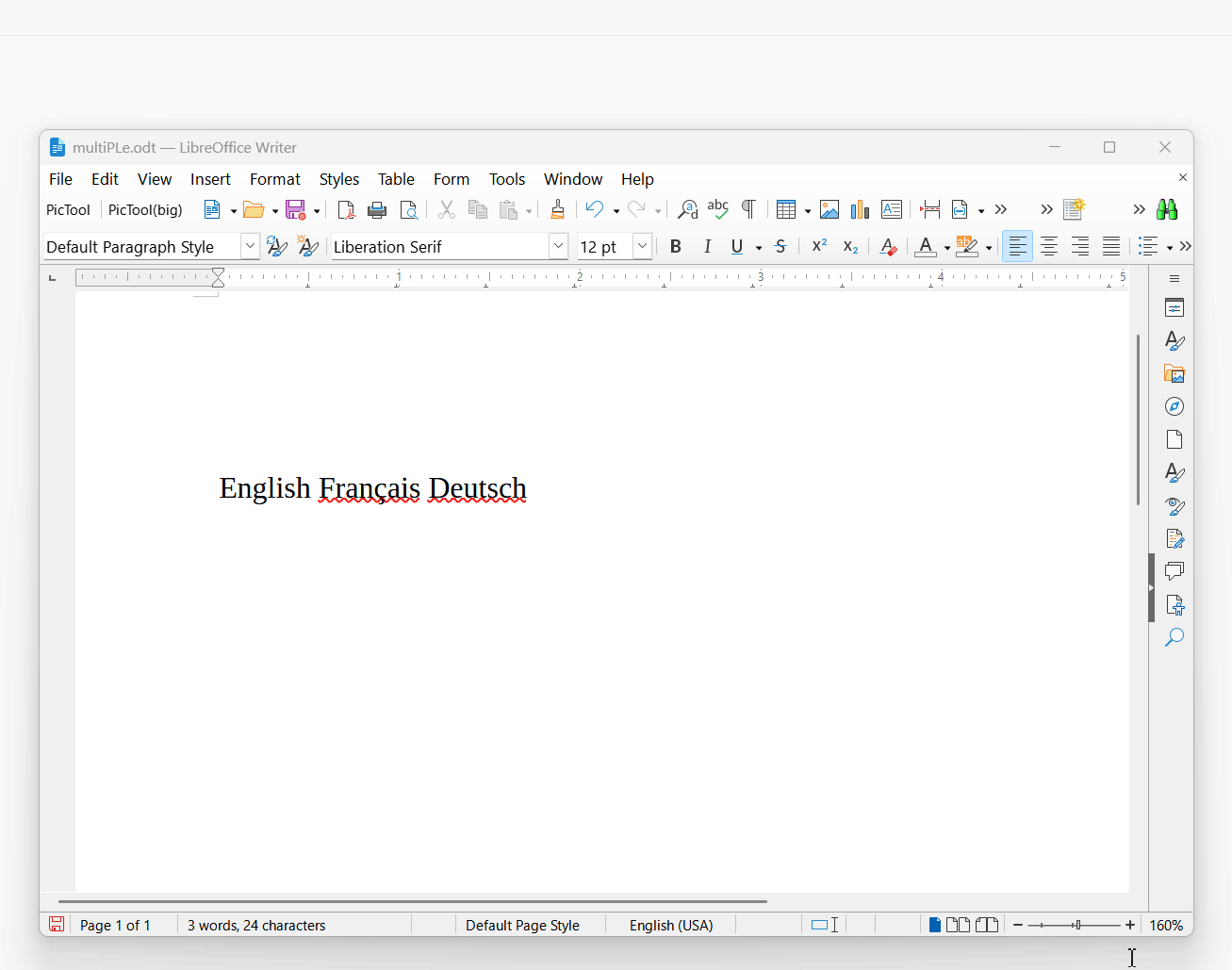Image resolution: width=1232 pixels, height=970 pixels.
Task: Toggle Print Preview icon
Action: point(408,209)
